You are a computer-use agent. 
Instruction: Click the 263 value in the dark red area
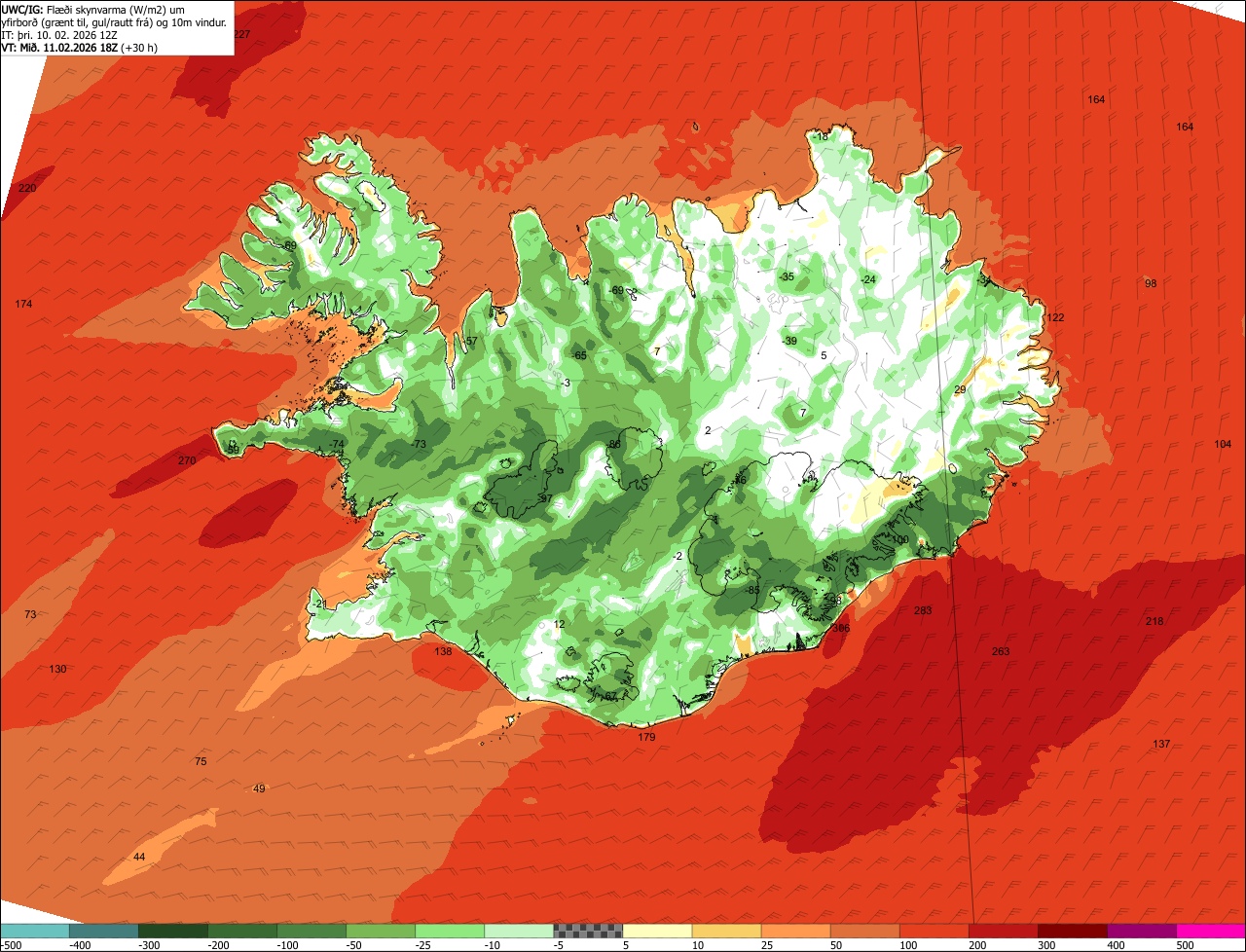coord(1001,651)
